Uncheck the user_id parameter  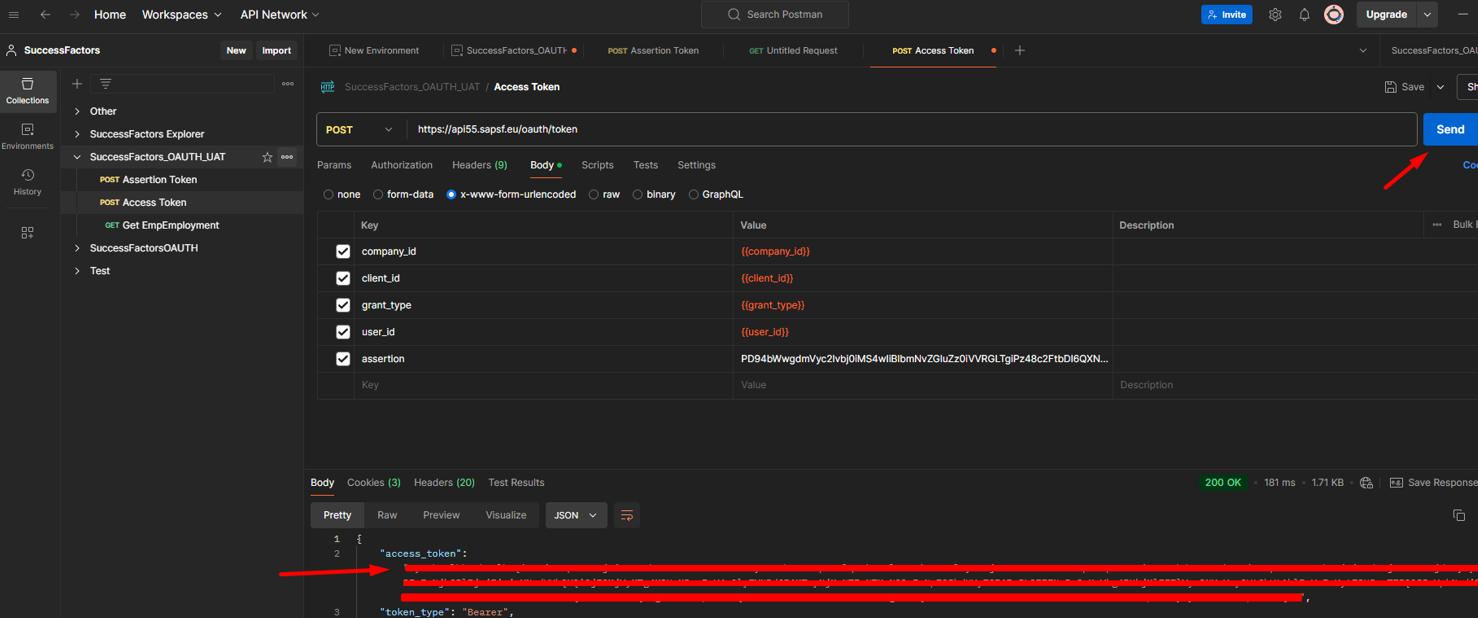pyautogui.click(x=343, y=332)
